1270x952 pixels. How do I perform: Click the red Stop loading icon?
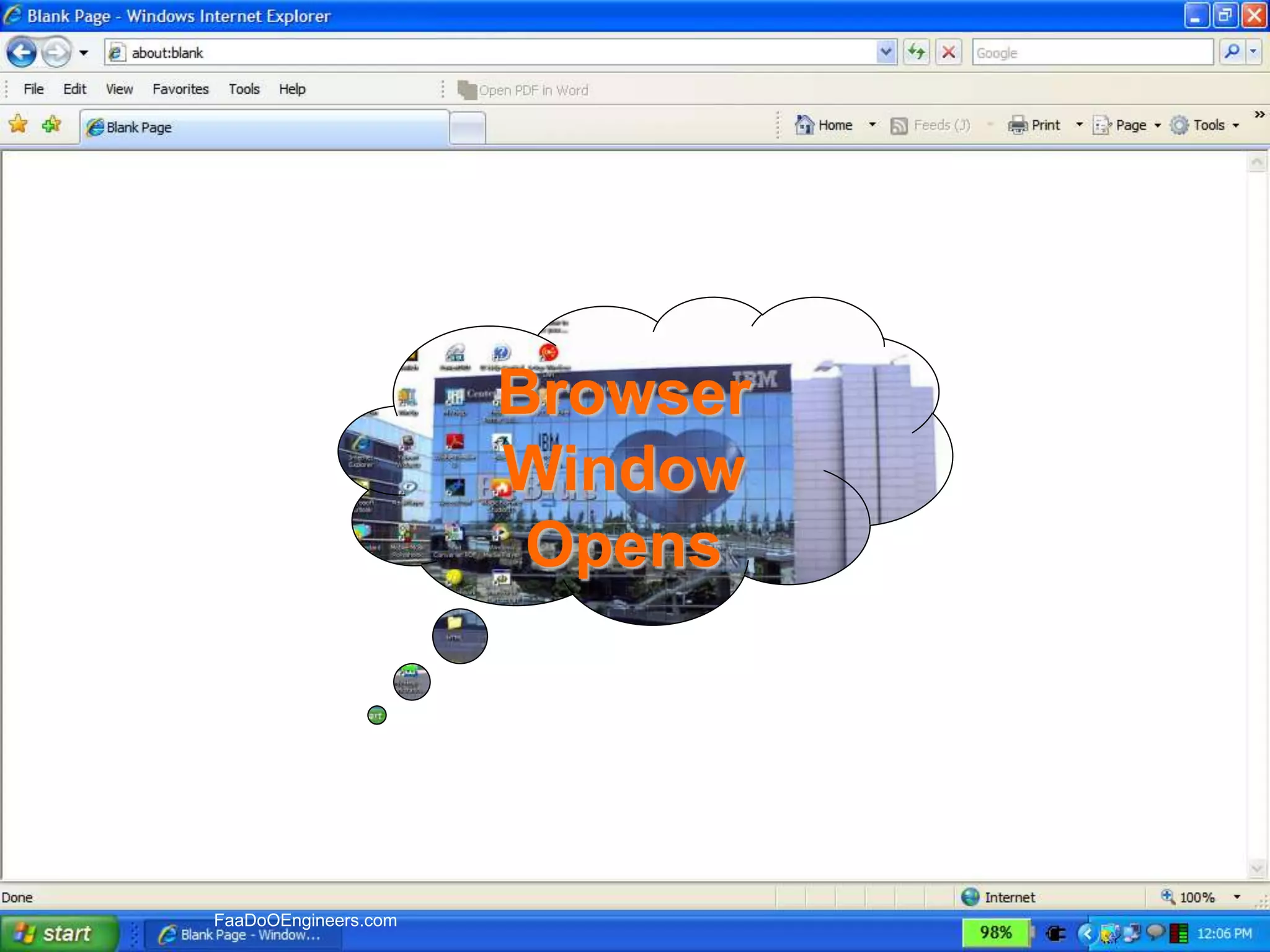tap(948, 53)
